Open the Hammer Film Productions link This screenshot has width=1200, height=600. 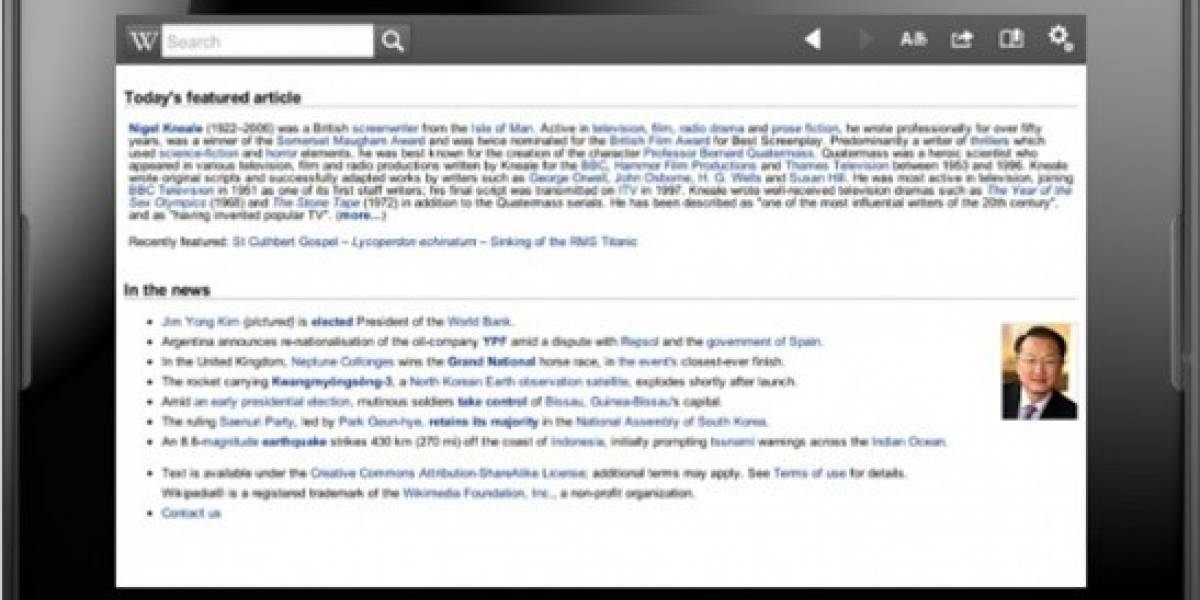pyautogui.click(x=685, y=165)
